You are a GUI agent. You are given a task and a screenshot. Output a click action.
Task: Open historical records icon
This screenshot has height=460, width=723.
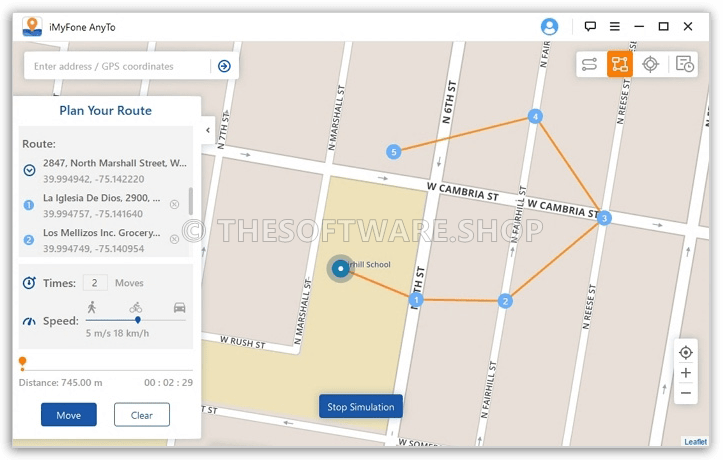[684, 64]
